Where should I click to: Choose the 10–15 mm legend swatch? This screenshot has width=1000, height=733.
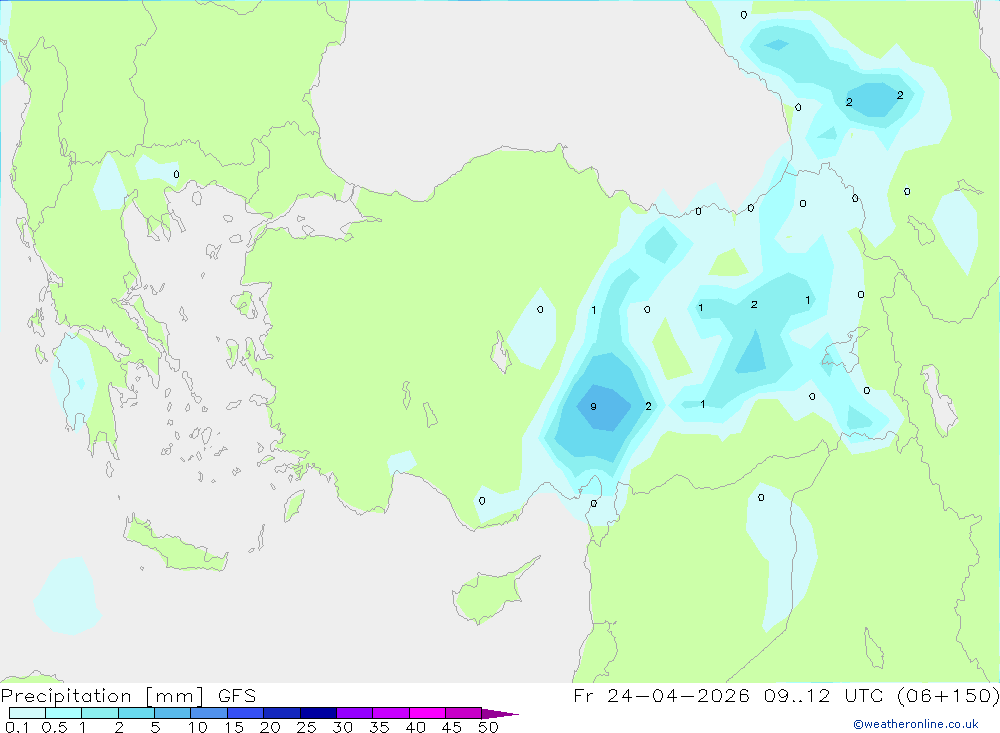[x=209, y=713]
